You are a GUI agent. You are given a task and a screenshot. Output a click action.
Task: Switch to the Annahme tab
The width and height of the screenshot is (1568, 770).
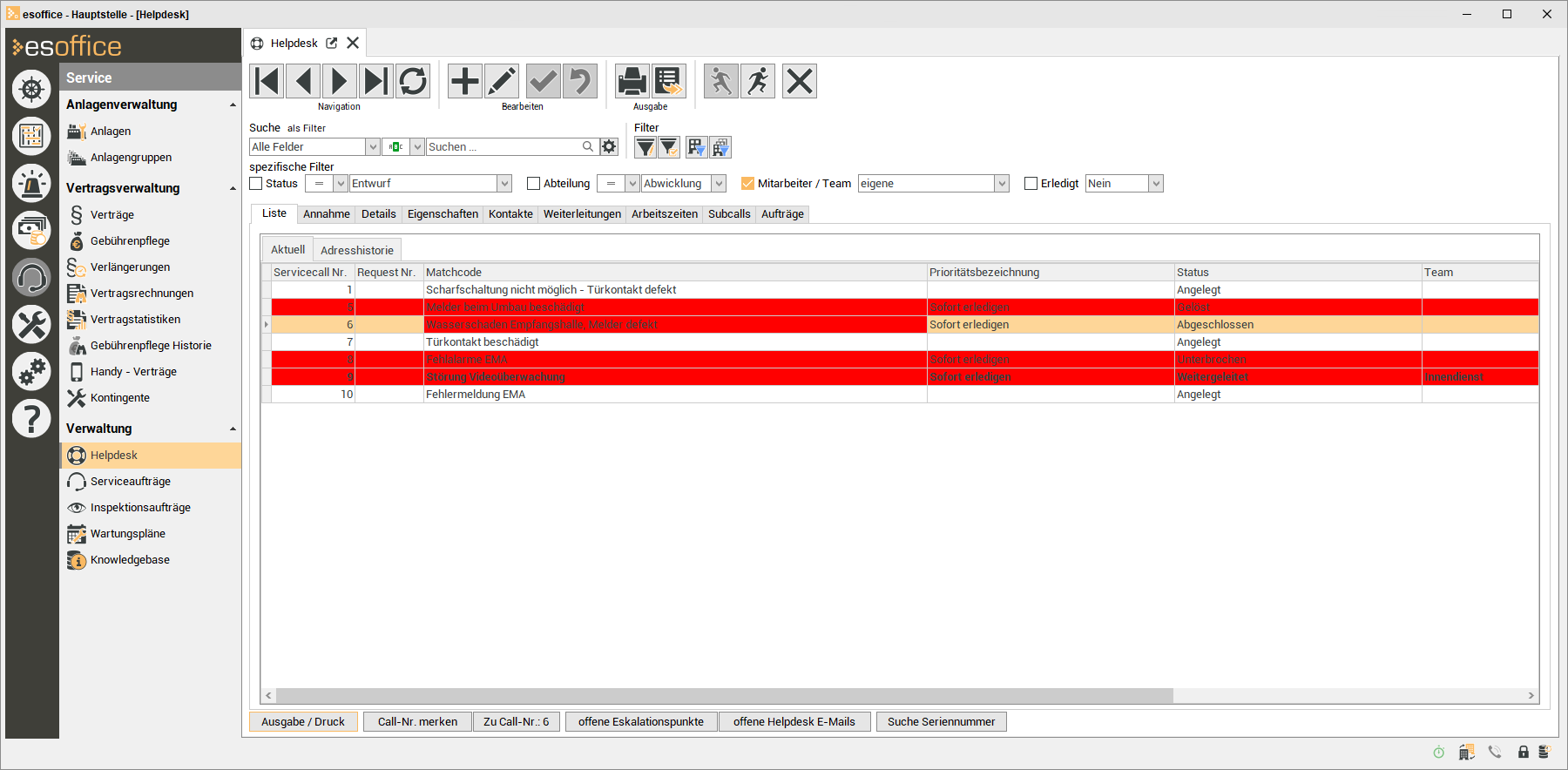326,214
